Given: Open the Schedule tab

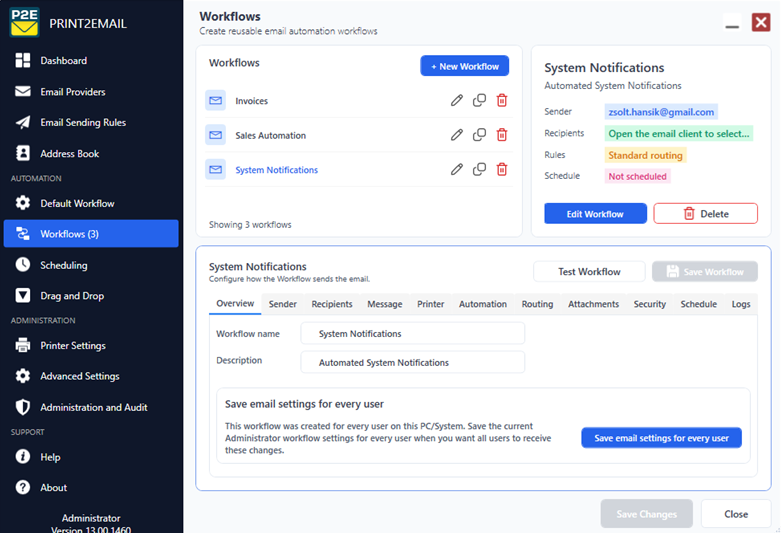Looking at the screenshot, I should pyautogui.click(x=698, y=304).
